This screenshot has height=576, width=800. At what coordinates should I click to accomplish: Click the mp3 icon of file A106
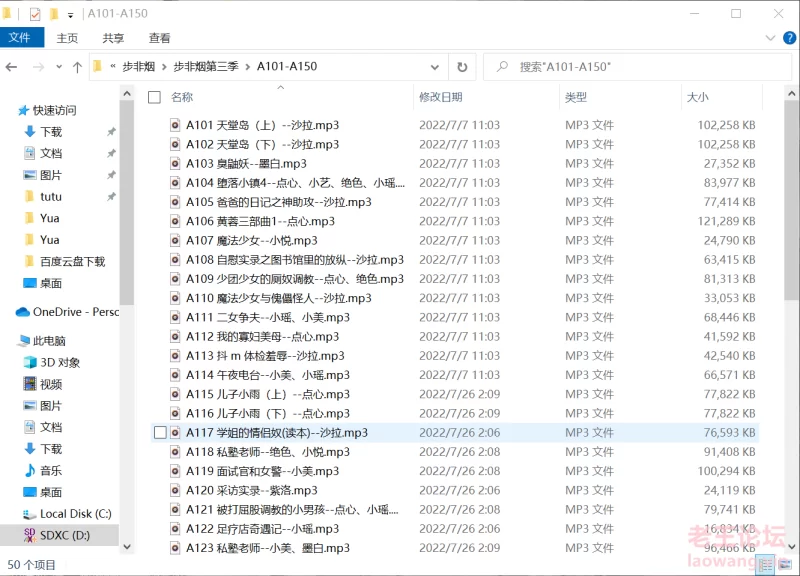(x=175, y=221)
